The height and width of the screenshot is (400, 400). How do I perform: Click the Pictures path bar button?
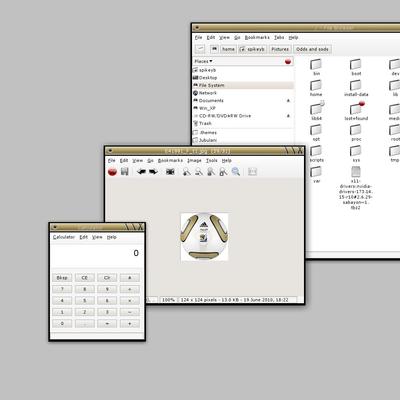(x=280, y=49)
